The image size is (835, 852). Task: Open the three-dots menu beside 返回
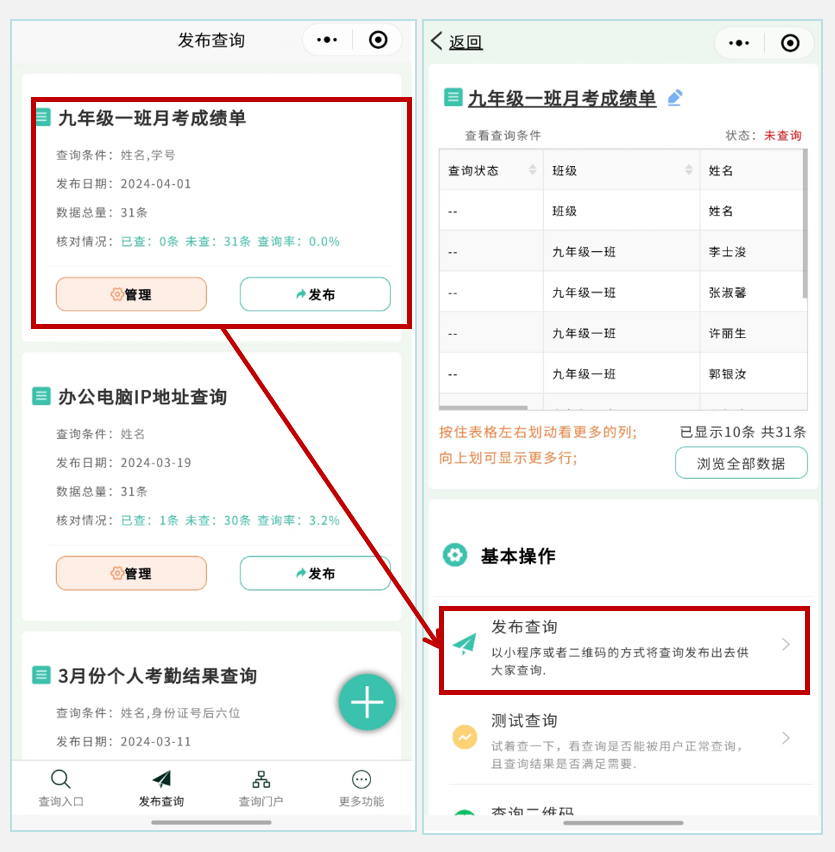[x=739, y=43]
